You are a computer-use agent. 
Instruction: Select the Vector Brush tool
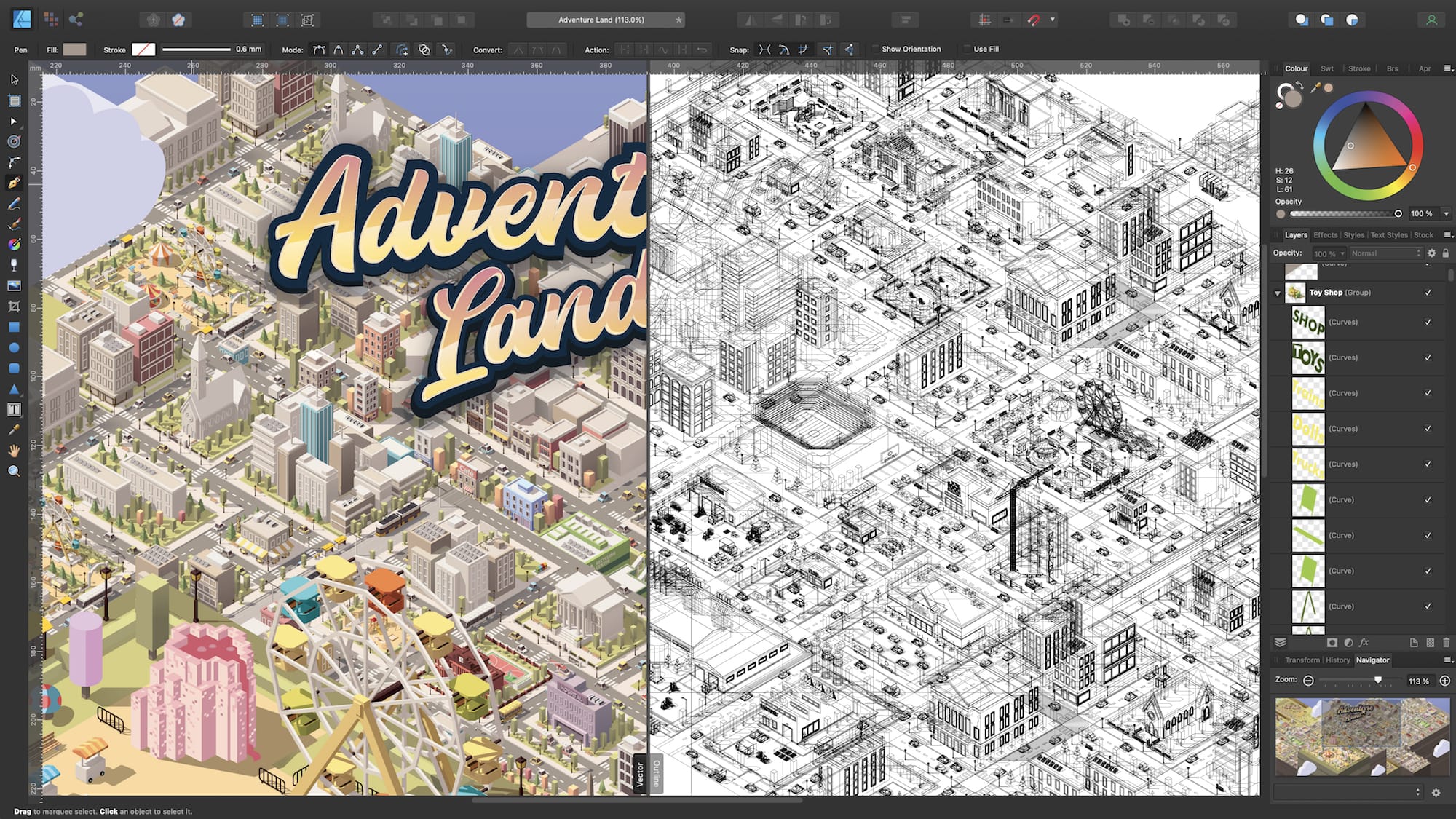[x=14, y=223]
